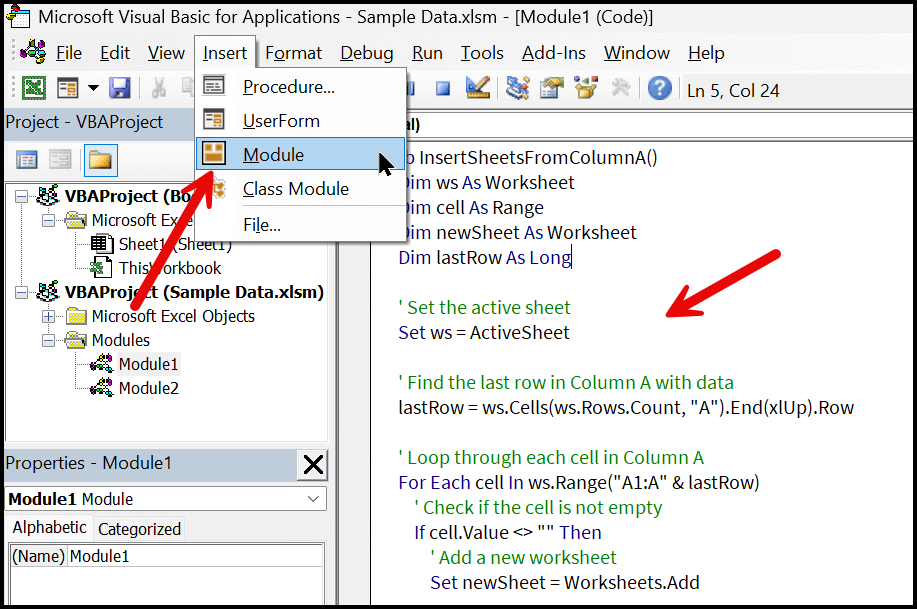Collapse VBAProject (Sample Data.xlsm) node
917x609 pixels.
[x=22, y=292]
